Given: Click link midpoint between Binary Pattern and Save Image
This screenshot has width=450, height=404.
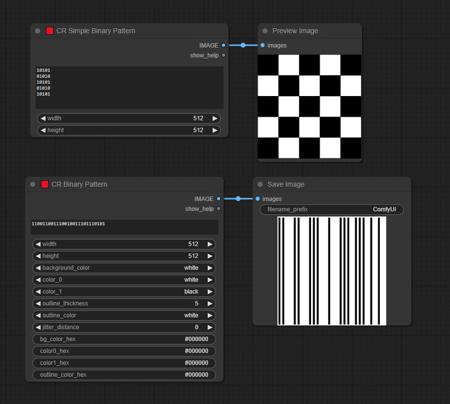Looking at the screenshot, I should [238, 199].
